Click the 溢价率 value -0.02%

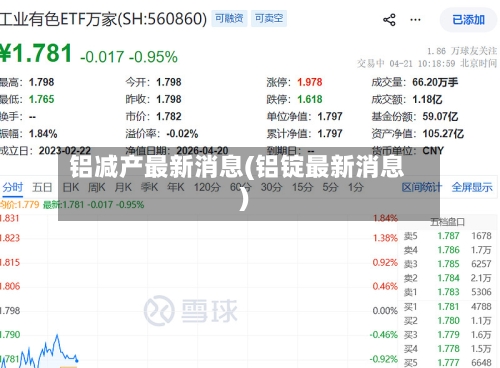click(182, 134)
